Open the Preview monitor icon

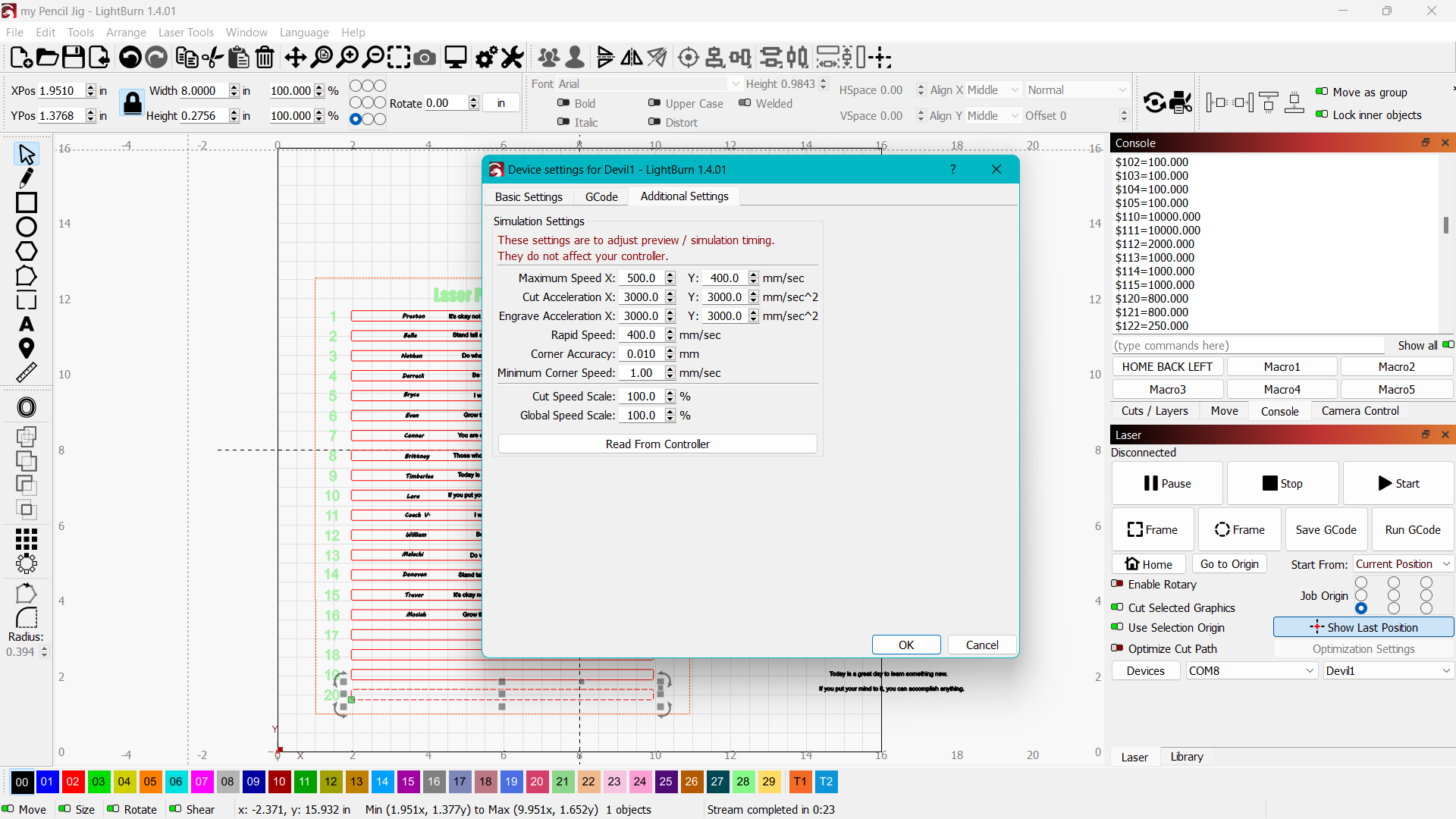[x=456, y=57]
